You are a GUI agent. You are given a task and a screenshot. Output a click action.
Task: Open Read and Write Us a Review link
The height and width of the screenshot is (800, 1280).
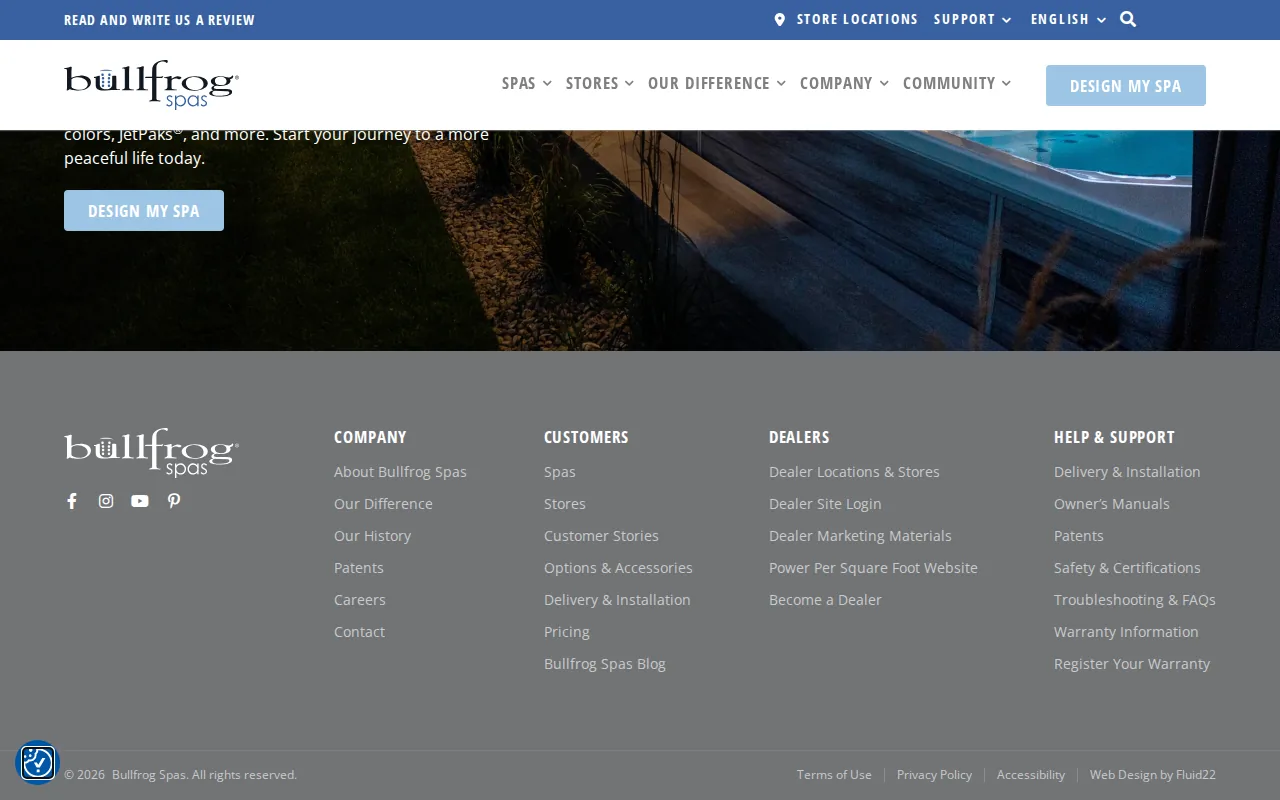point(159,20)
